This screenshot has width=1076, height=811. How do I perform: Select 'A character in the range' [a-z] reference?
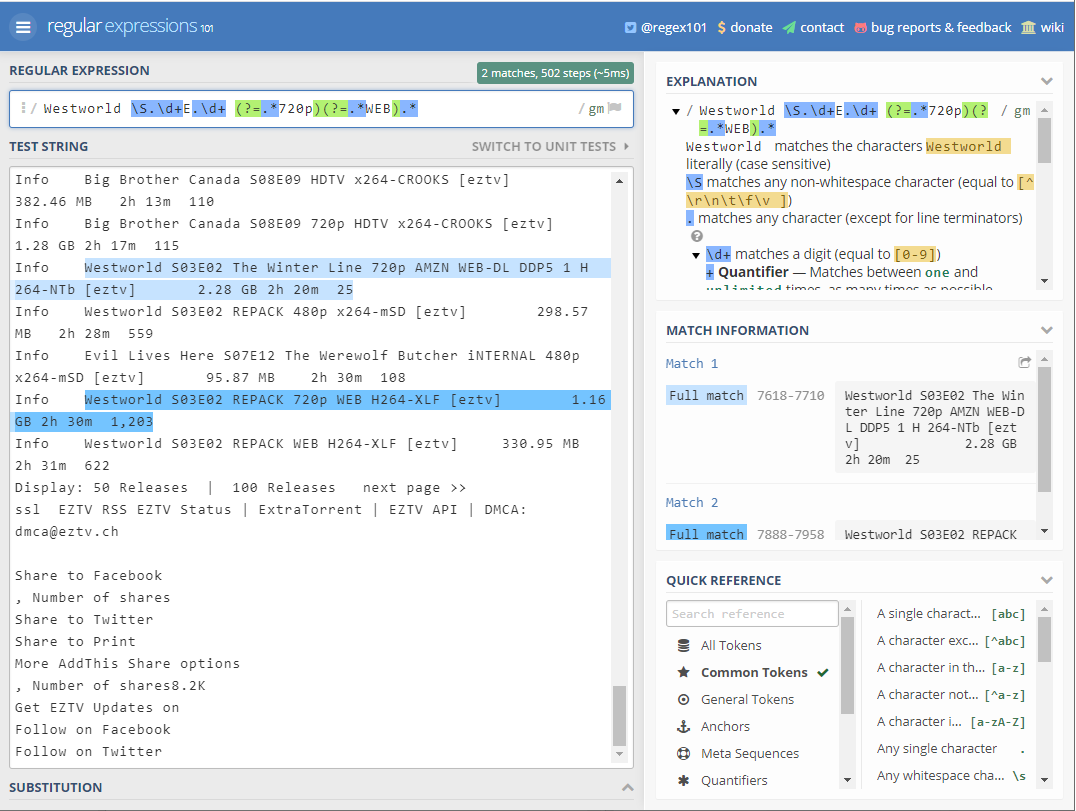point(950,668)
